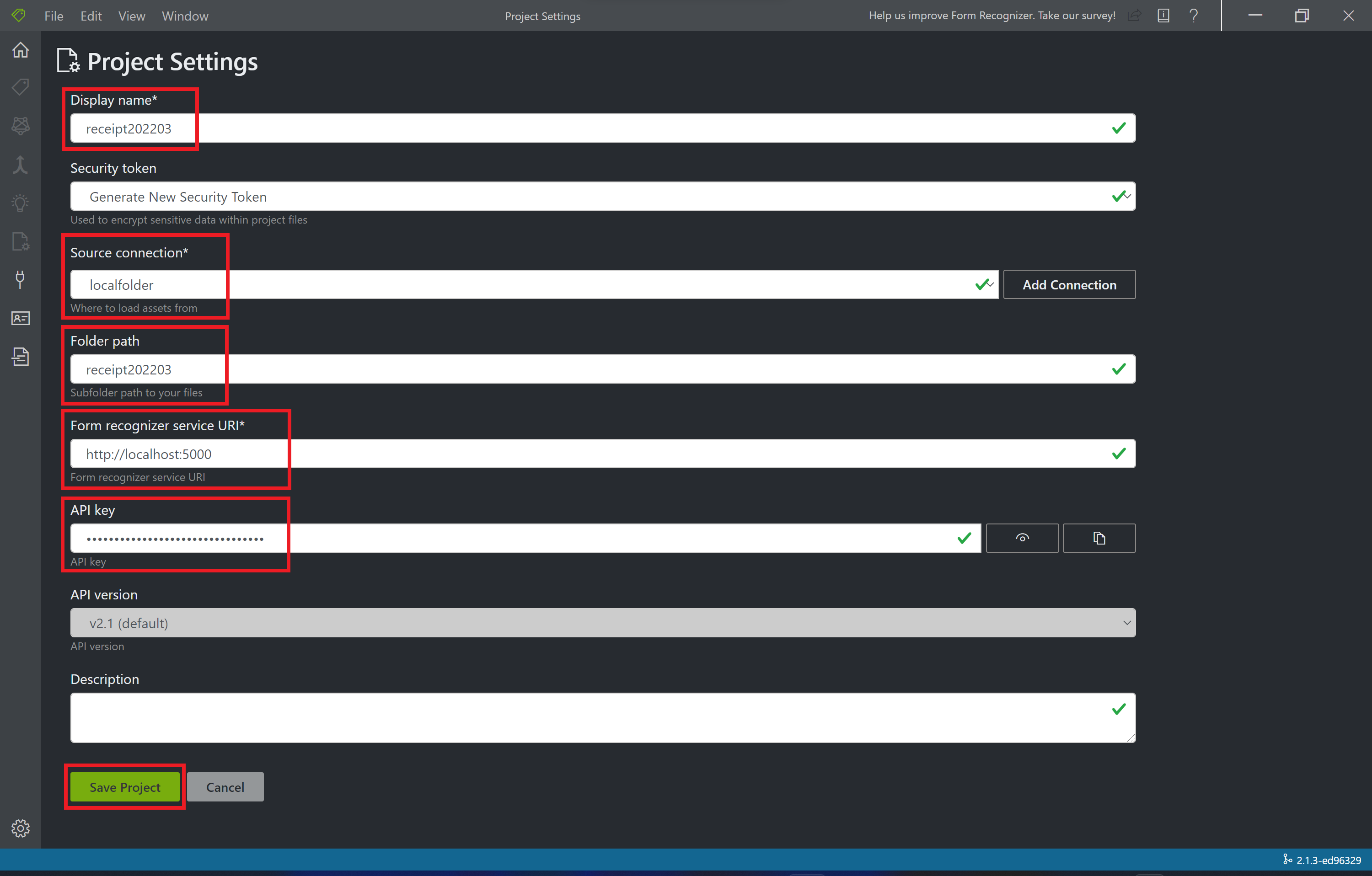Viewport: 1372px width, 876px height.
Task: Open the Connections plug icon
Action: tap(21, 279)
